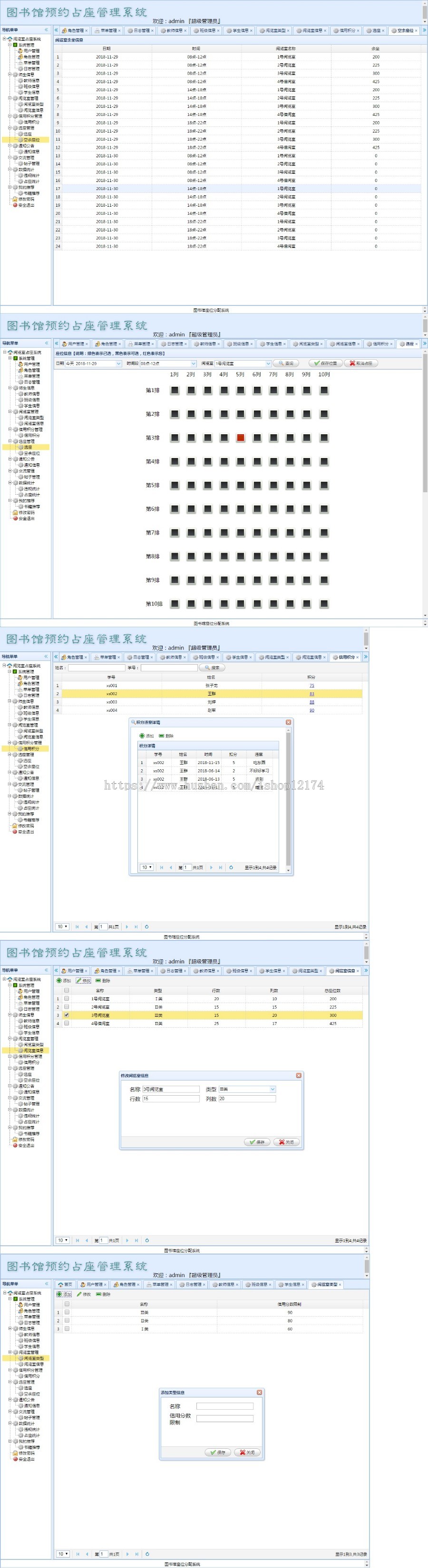Switch to the 阅览室类型 tab in the bottom screenshot

(327, 1284)
